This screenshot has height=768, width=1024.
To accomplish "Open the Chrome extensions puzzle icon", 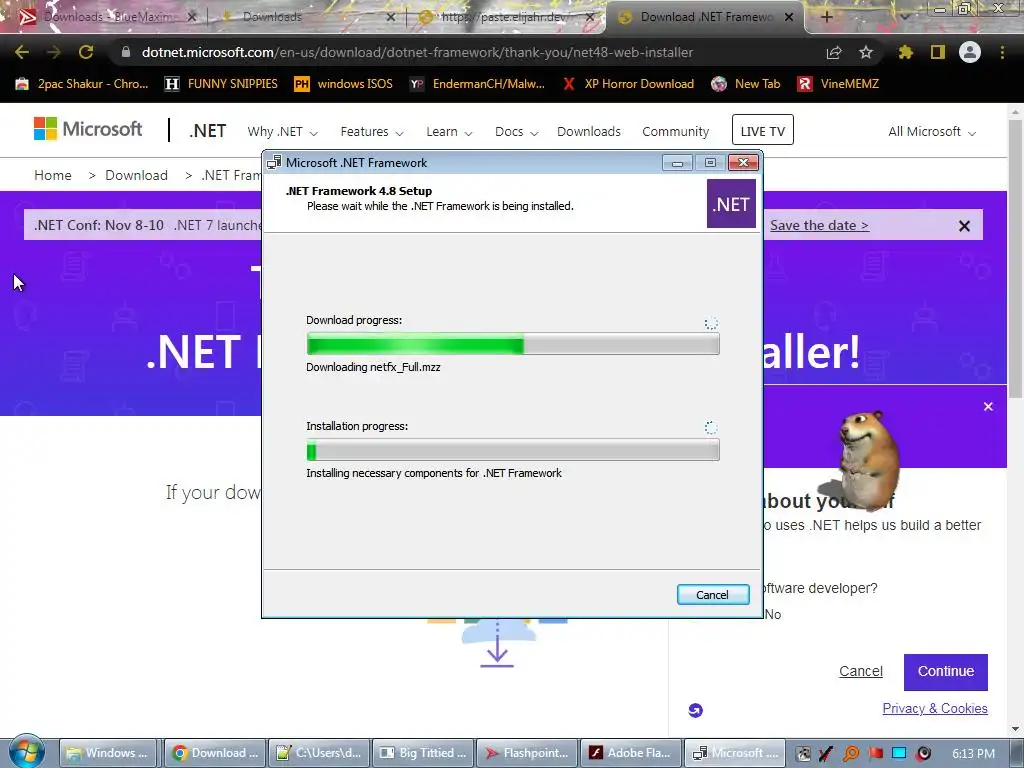I will (x=905, y=52).
